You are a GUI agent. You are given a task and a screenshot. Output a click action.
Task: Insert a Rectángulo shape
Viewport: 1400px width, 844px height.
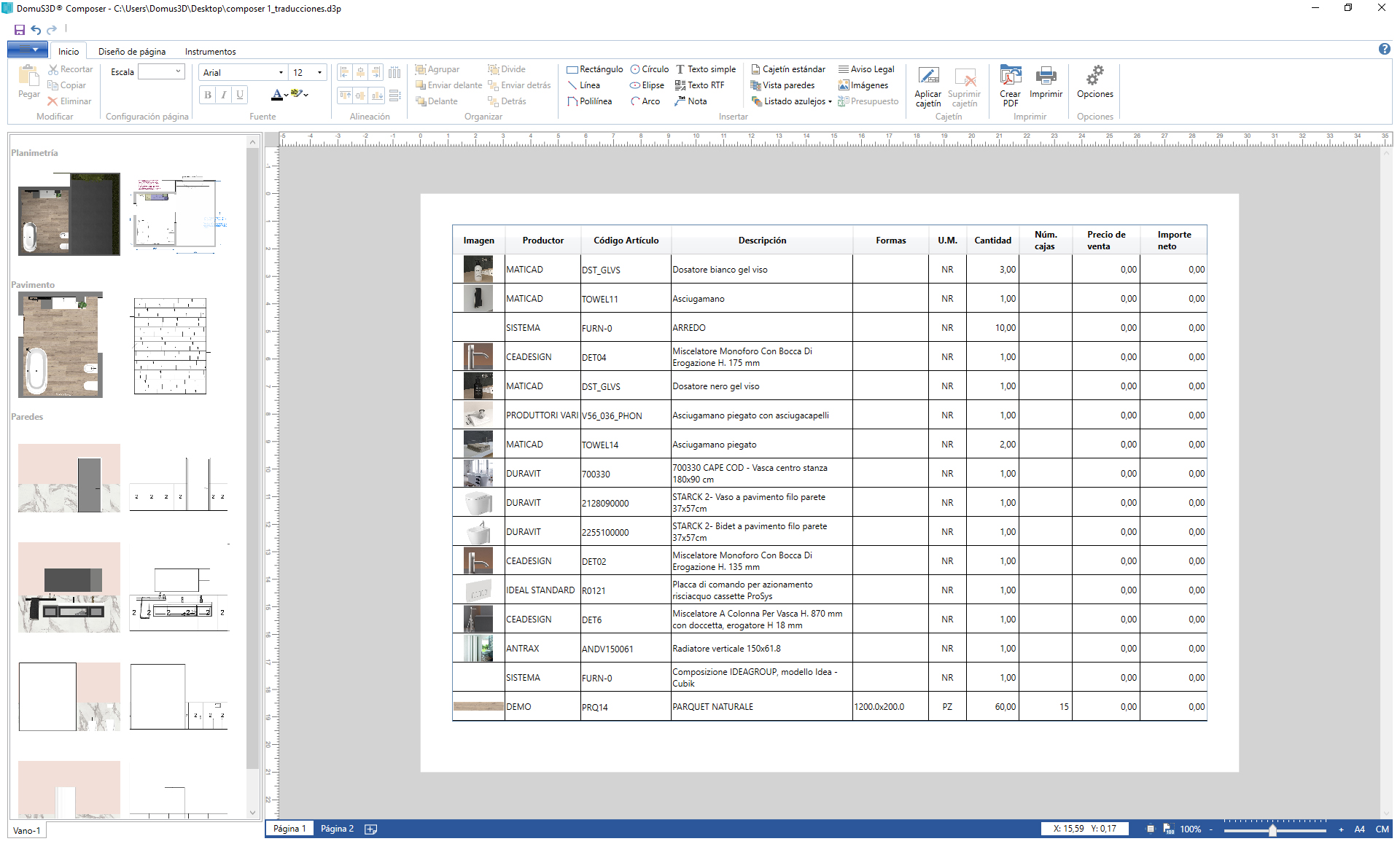pyautogui.click(x=595, y=69)
